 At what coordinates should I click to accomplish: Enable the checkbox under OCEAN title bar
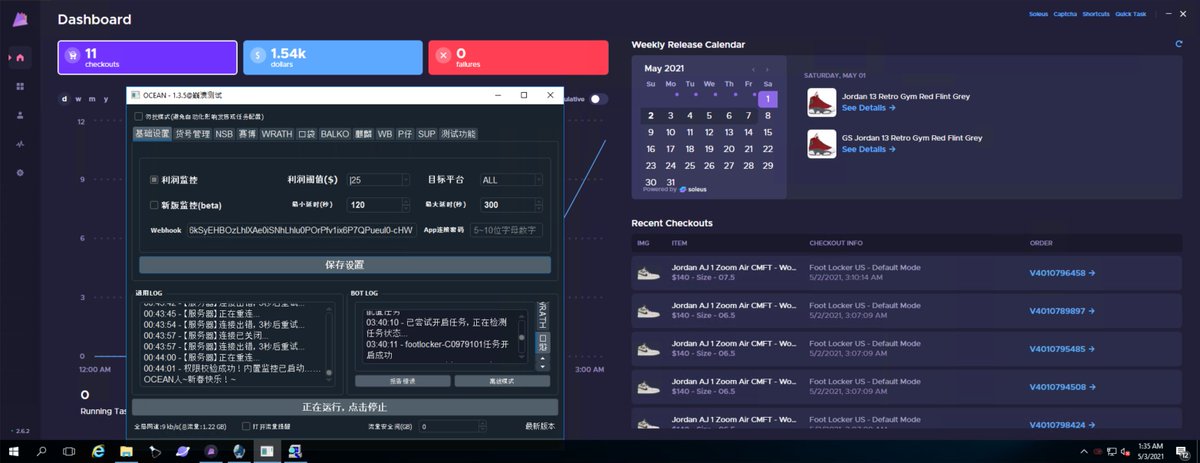[139, 116]
